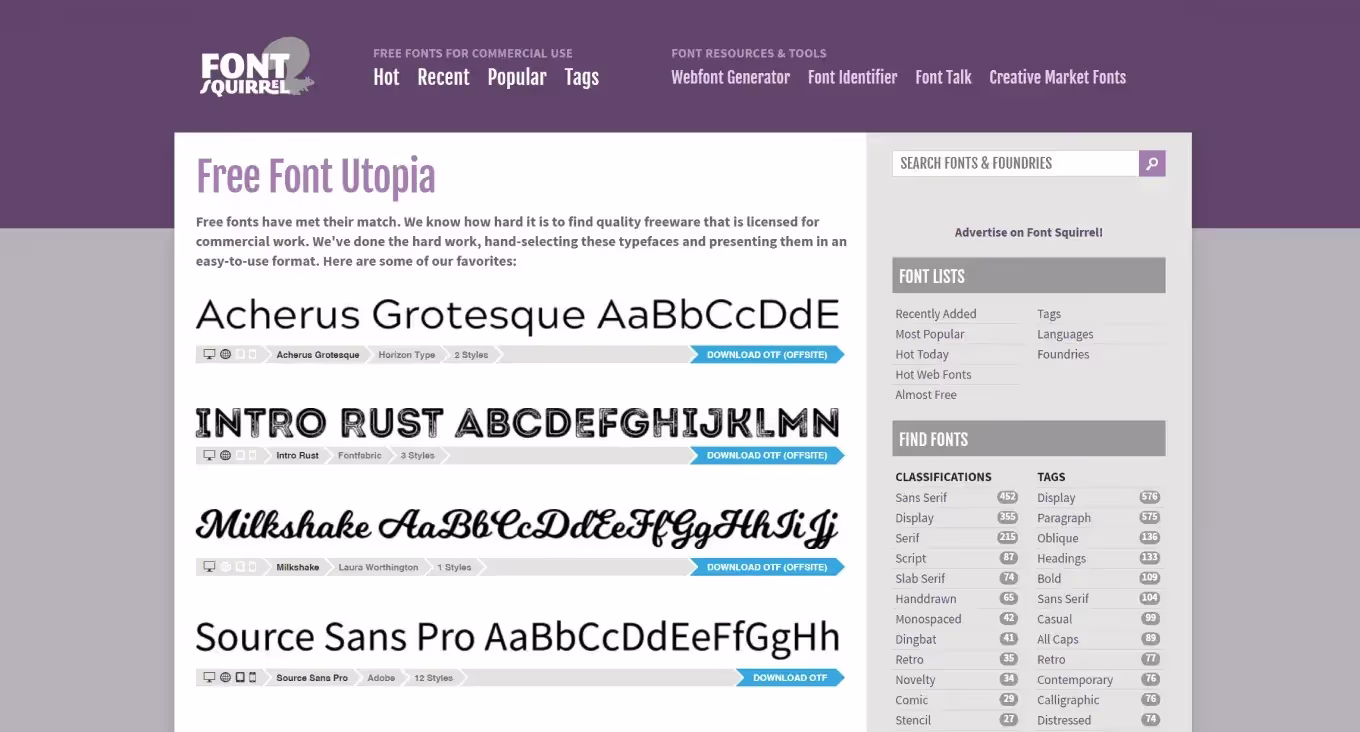The height and width of the screenshot is (732, 1360).
Task: Download Milkshake OTF offsite
Action: click(x=766, y=567)
